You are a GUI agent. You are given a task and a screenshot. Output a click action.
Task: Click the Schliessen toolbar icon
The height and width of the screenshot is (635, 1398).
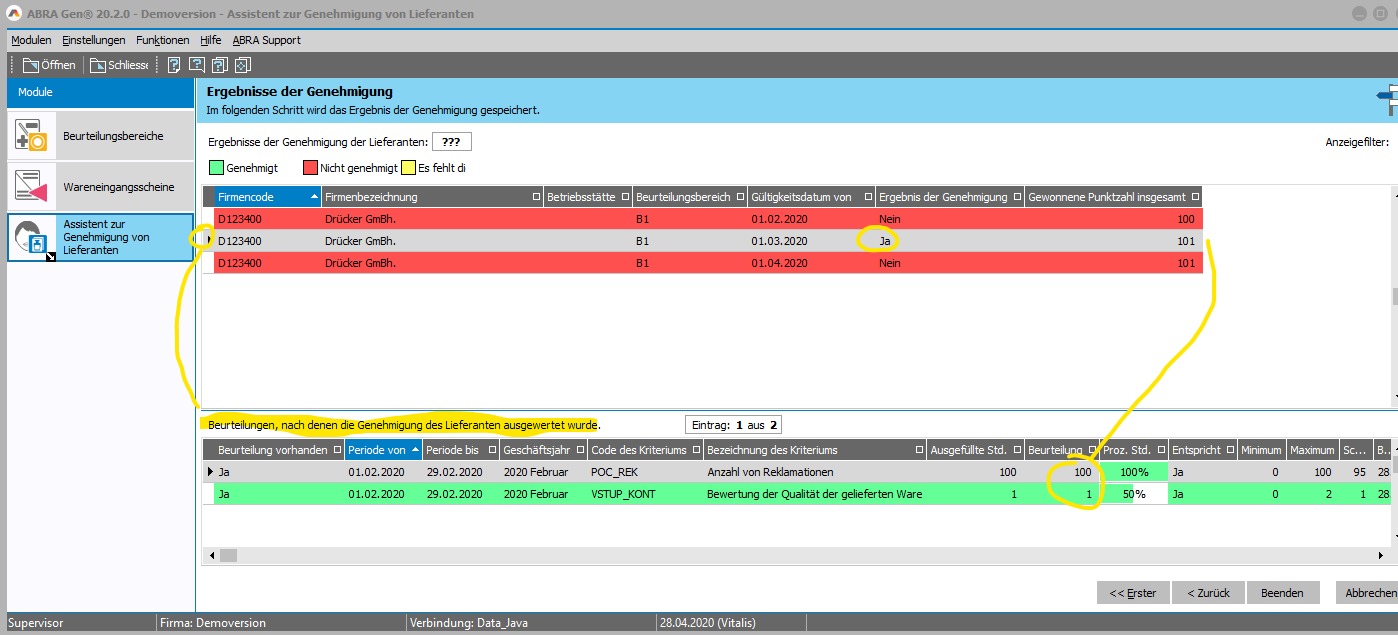(x=98, y=65)
